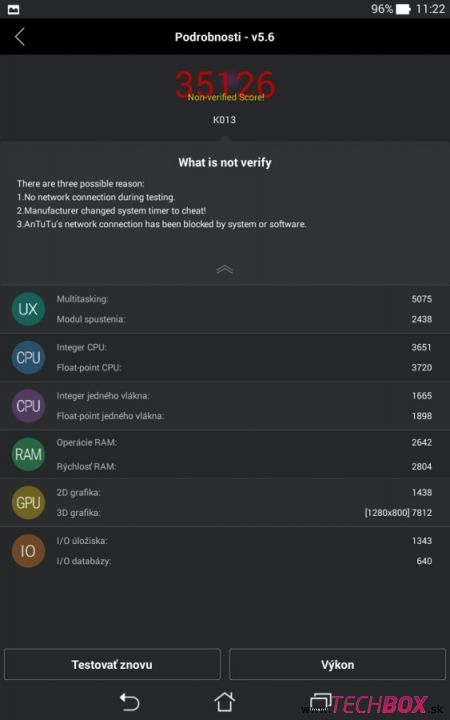
Task: Select the UX category icon
Action: pos(28,309)
